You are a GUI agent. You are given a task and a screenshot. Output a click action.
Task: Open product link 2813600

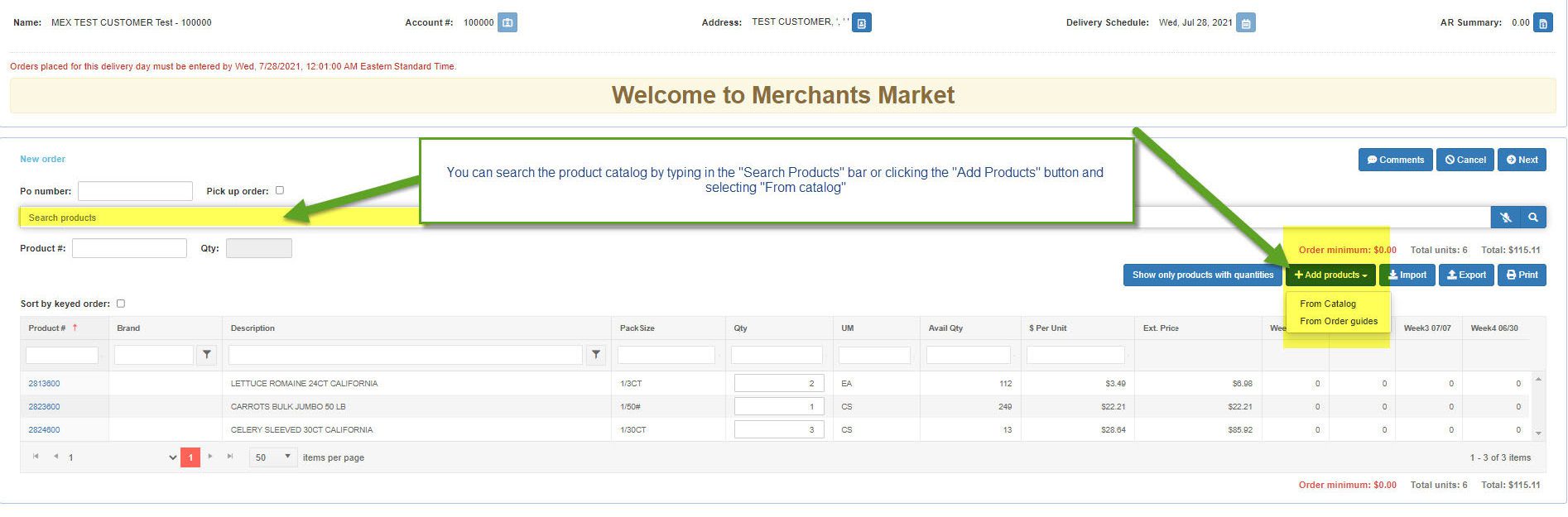pyautogui.click(x=44, y=384)
